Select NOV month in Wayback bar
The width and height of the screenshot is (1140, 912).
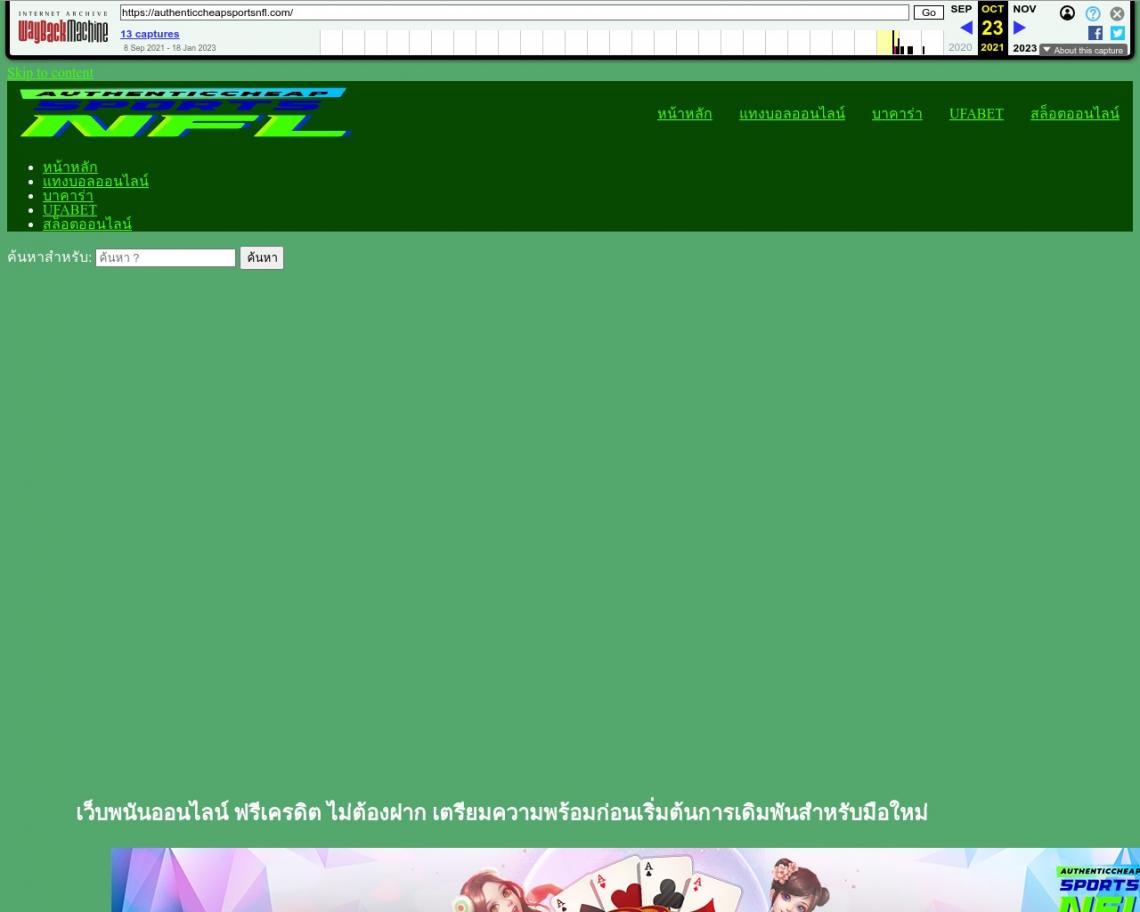pos(1024,9)
